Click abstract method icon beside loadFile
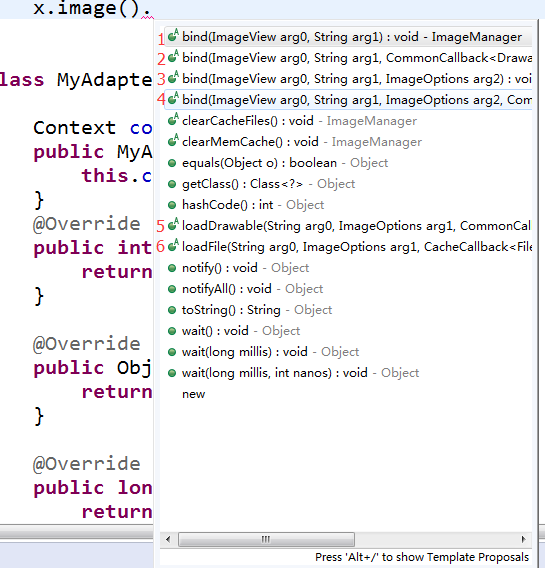 (x=173, y=246)
